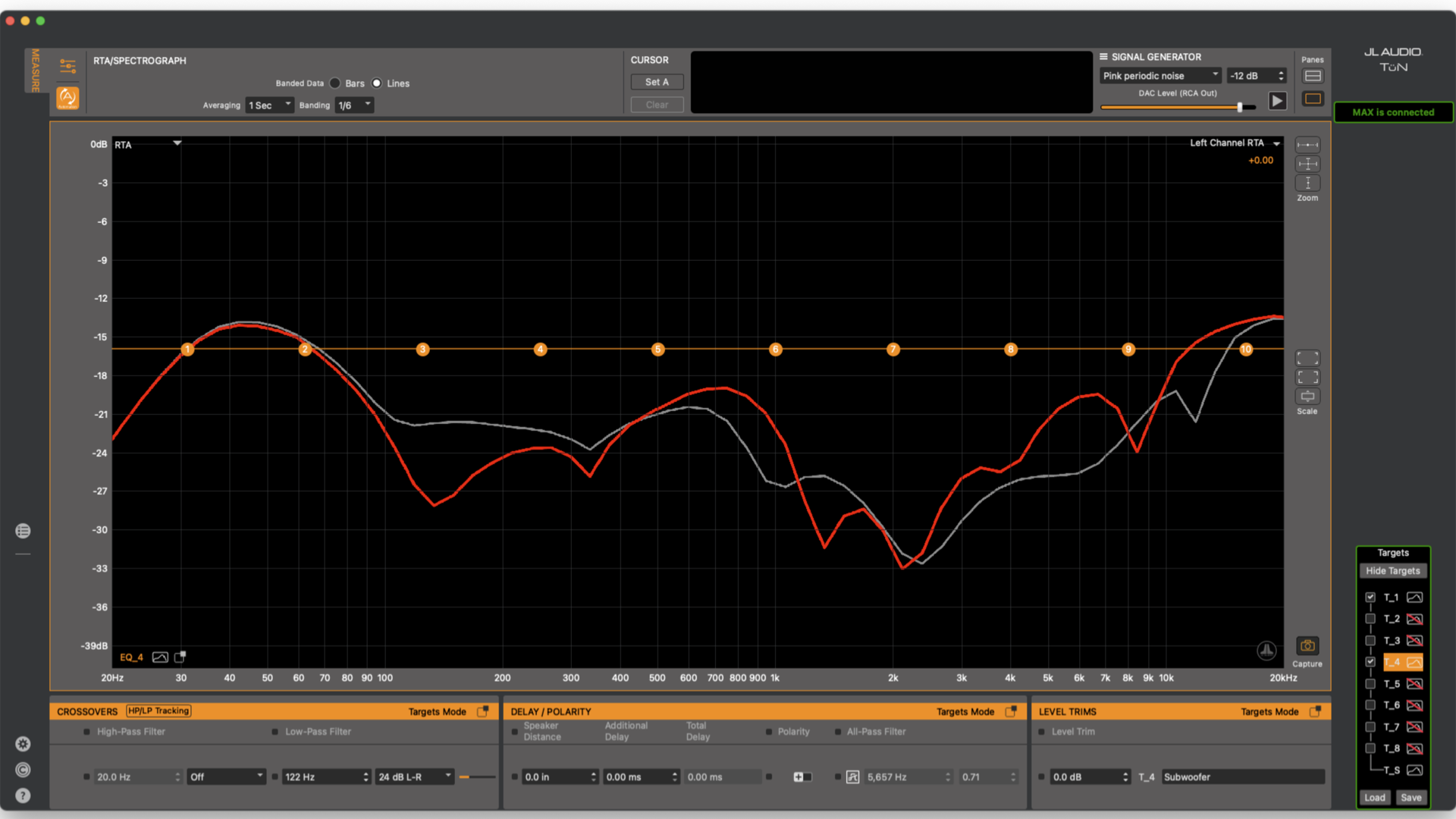Enable the High-Pass Filter toggle

point(86,732)
